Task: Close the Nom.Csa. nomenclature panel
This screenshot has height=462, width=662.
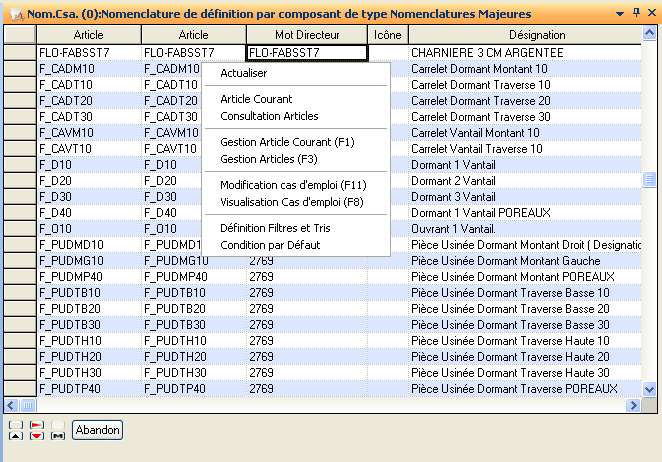Action: pyautogui.click(x=652, y=12)
